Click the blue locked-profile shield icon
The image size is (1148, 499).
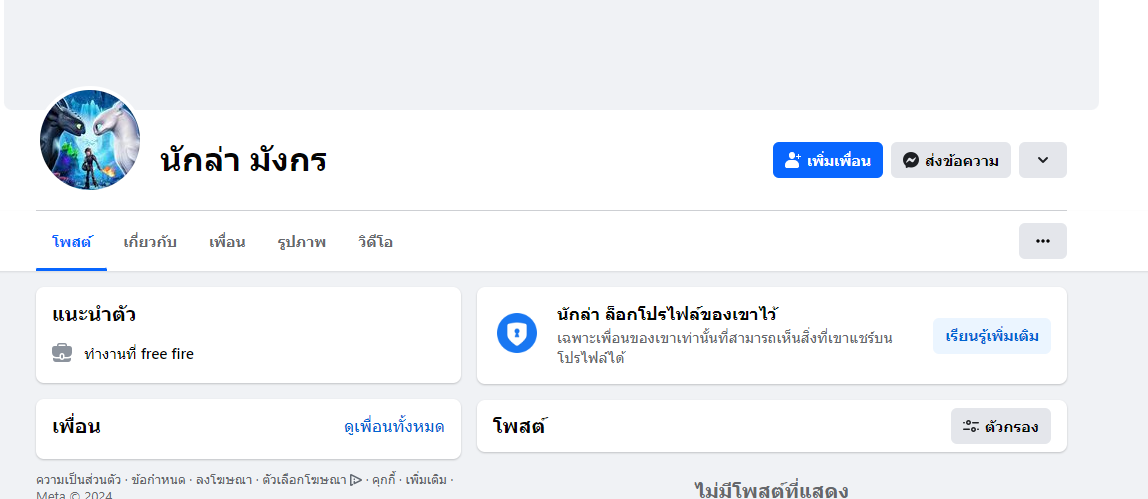517,333
